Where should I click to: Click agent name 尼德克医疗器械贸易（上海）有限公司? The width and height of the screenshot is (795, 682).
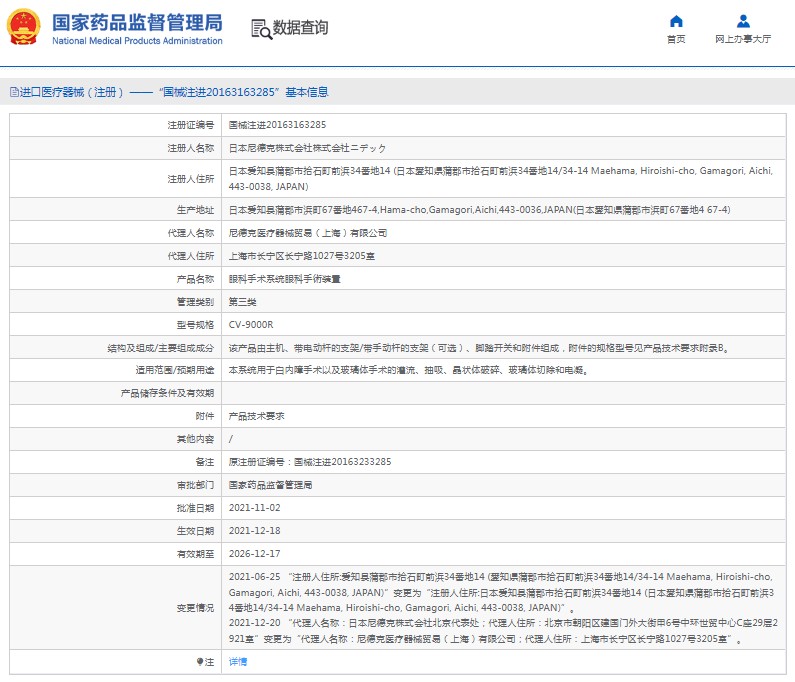(307, 233)
